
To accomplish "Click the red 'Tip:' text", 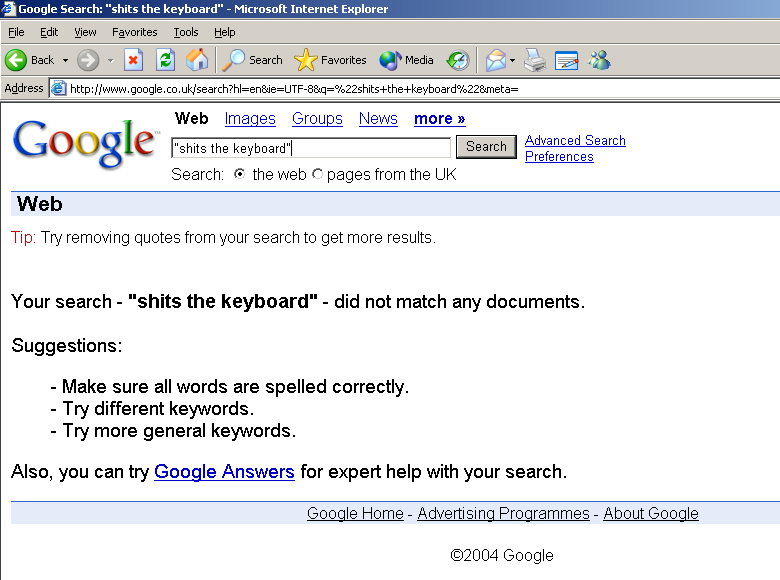I will point(23,238).
